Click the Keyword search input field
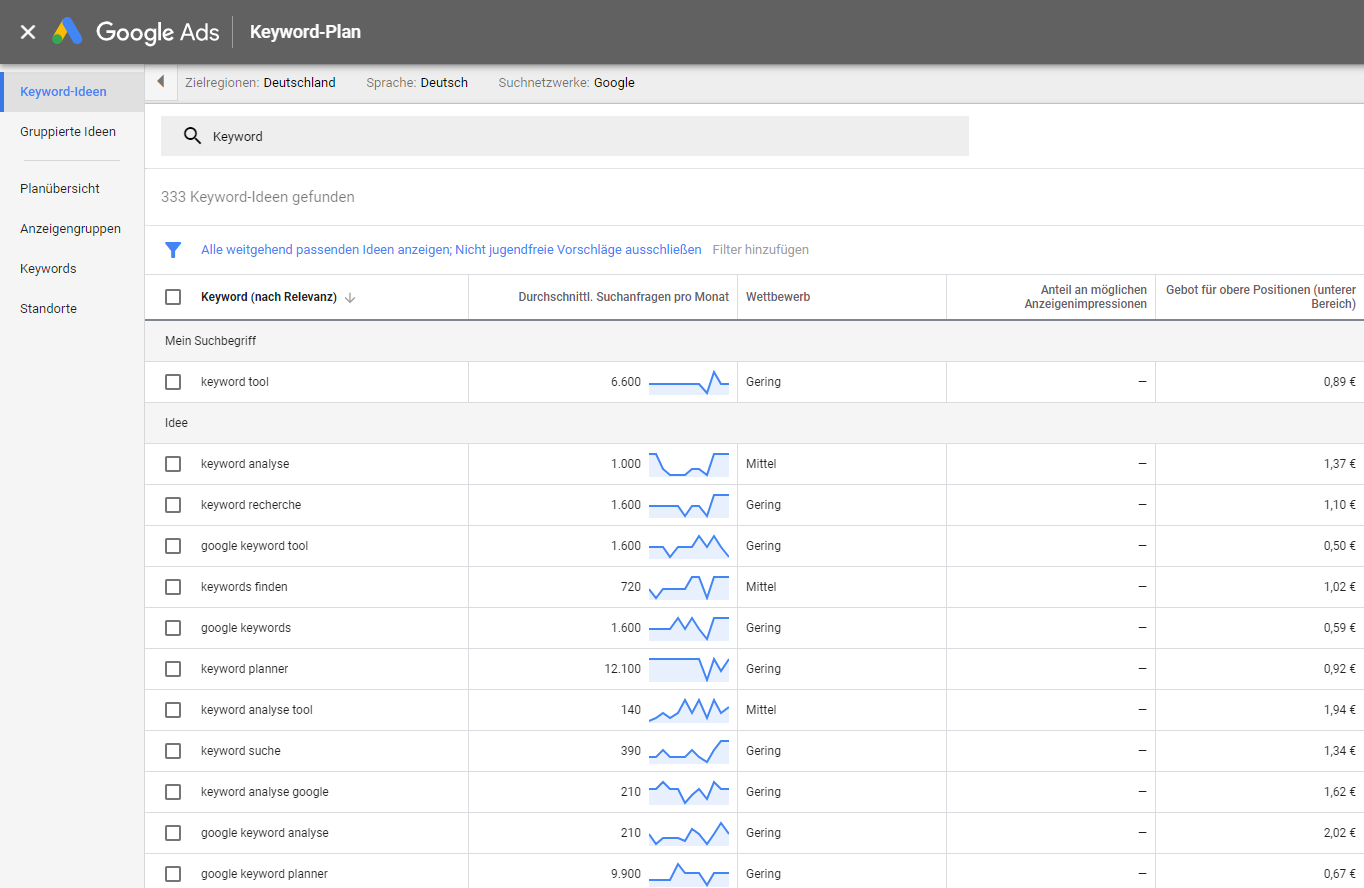 [565, 136]
